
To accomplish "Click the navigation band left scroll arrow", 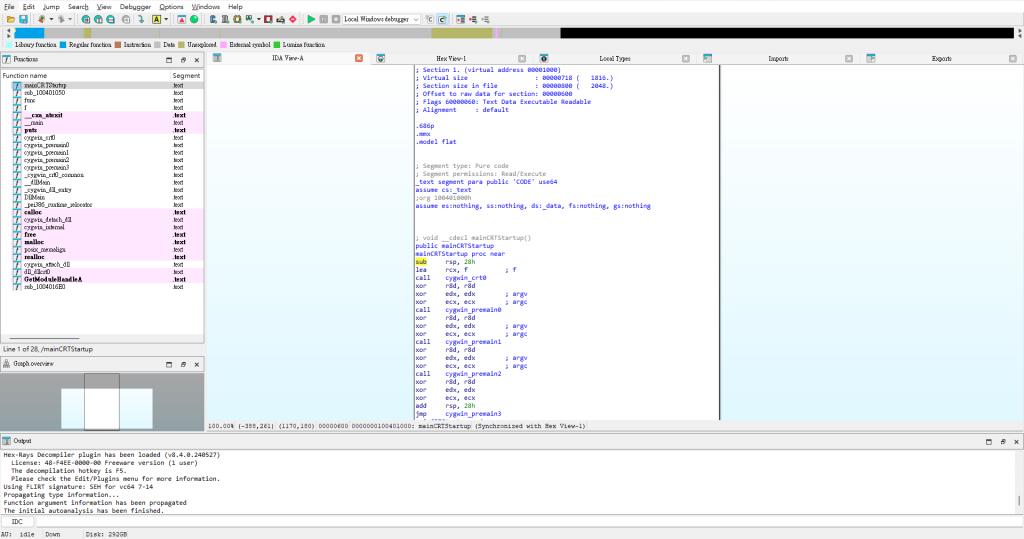I will pos(8,33).
